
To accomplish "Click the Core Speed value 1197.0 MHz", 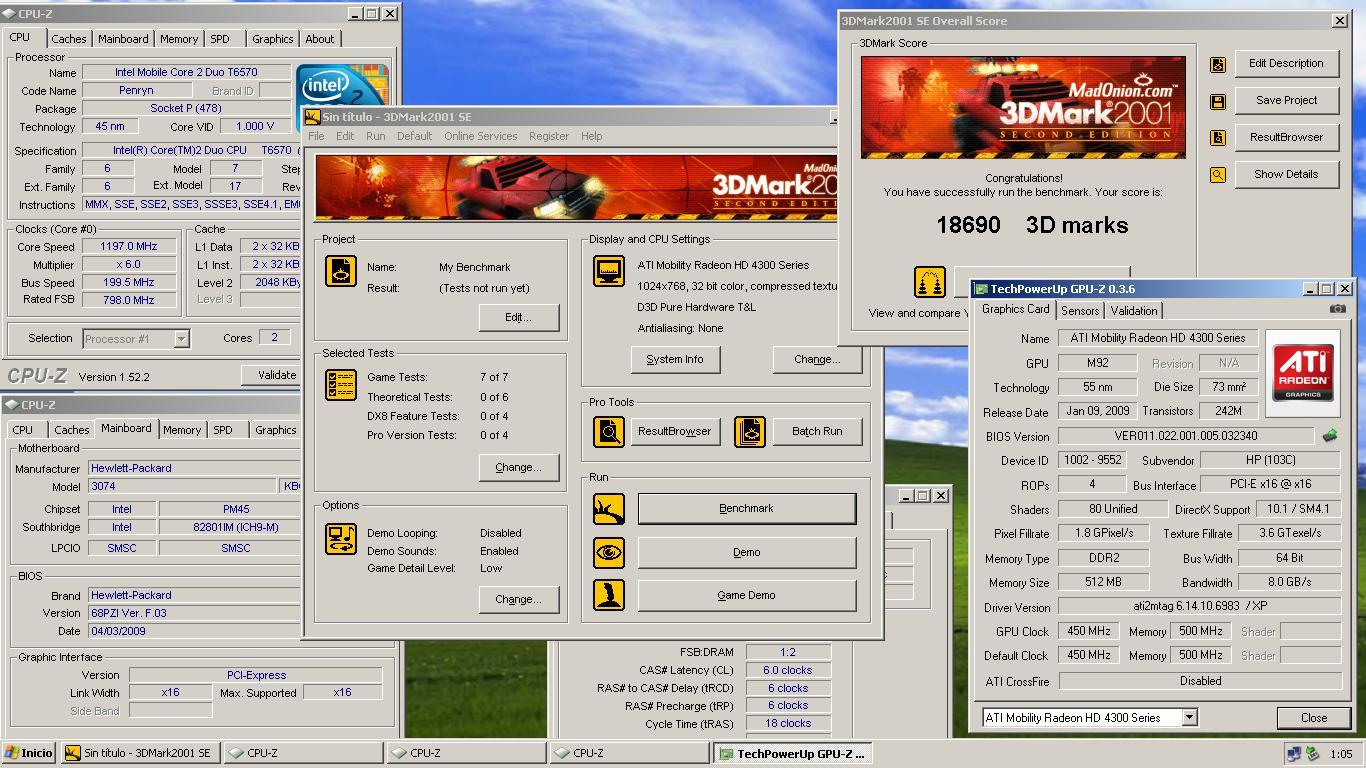I will tap(128, 246).
